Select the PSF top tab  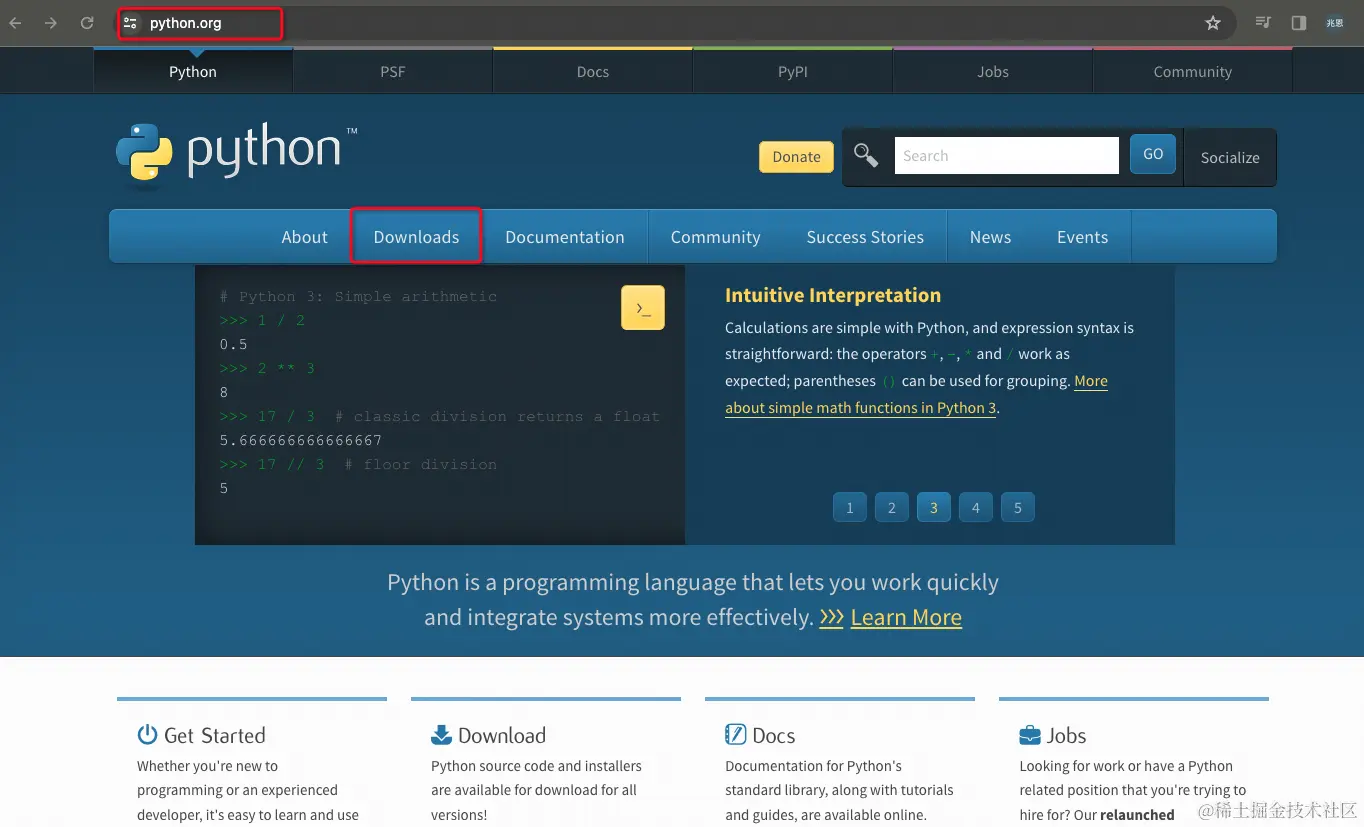click(x=393, y=72)
